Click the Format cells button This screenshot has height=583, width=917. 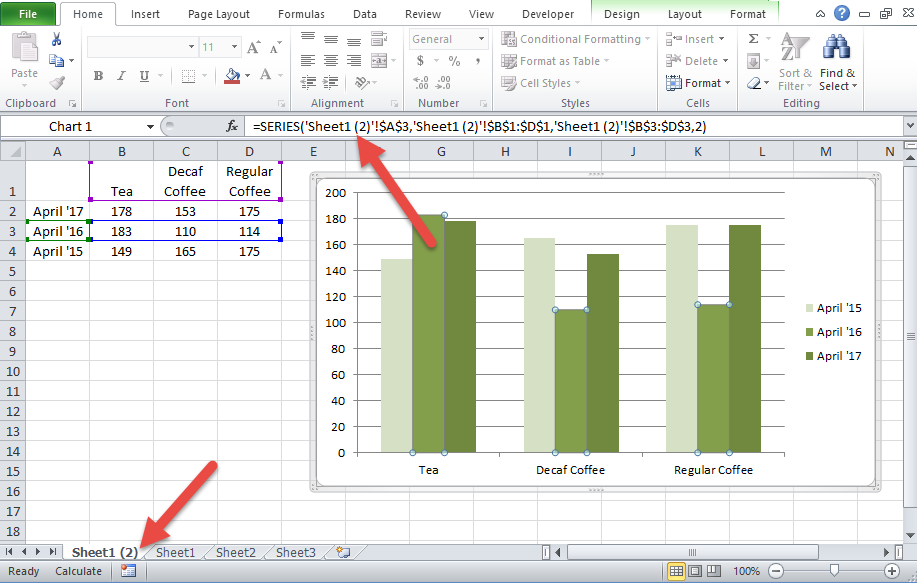(698, 83)
